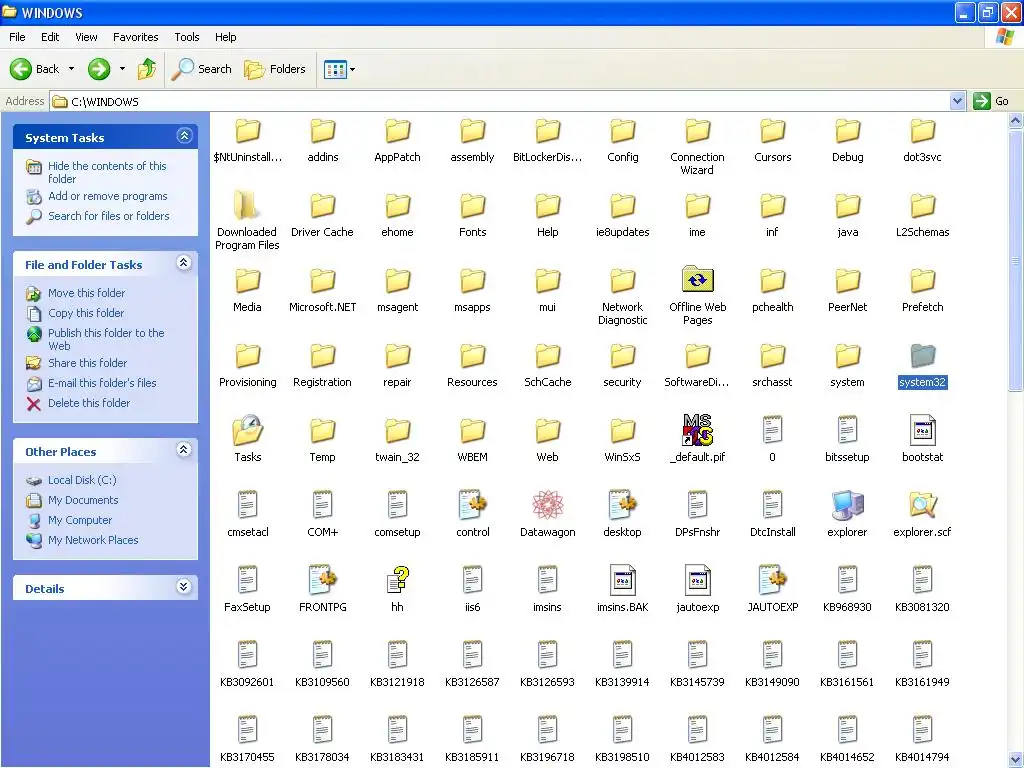Click the vertical scrollbar down arrow

click(1016, 760)
